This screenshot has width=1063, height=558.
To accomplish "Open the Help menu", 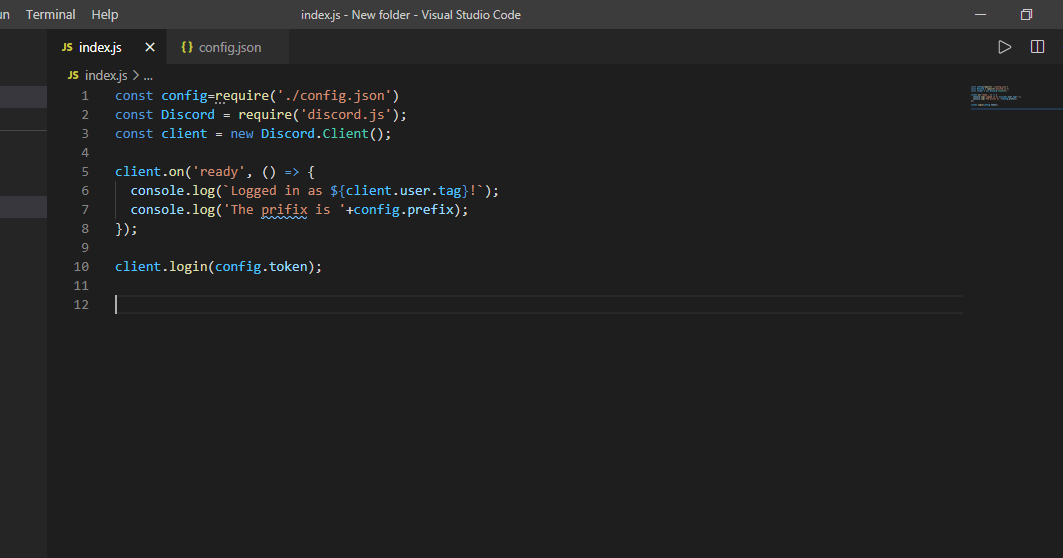I will pos(104,14).
